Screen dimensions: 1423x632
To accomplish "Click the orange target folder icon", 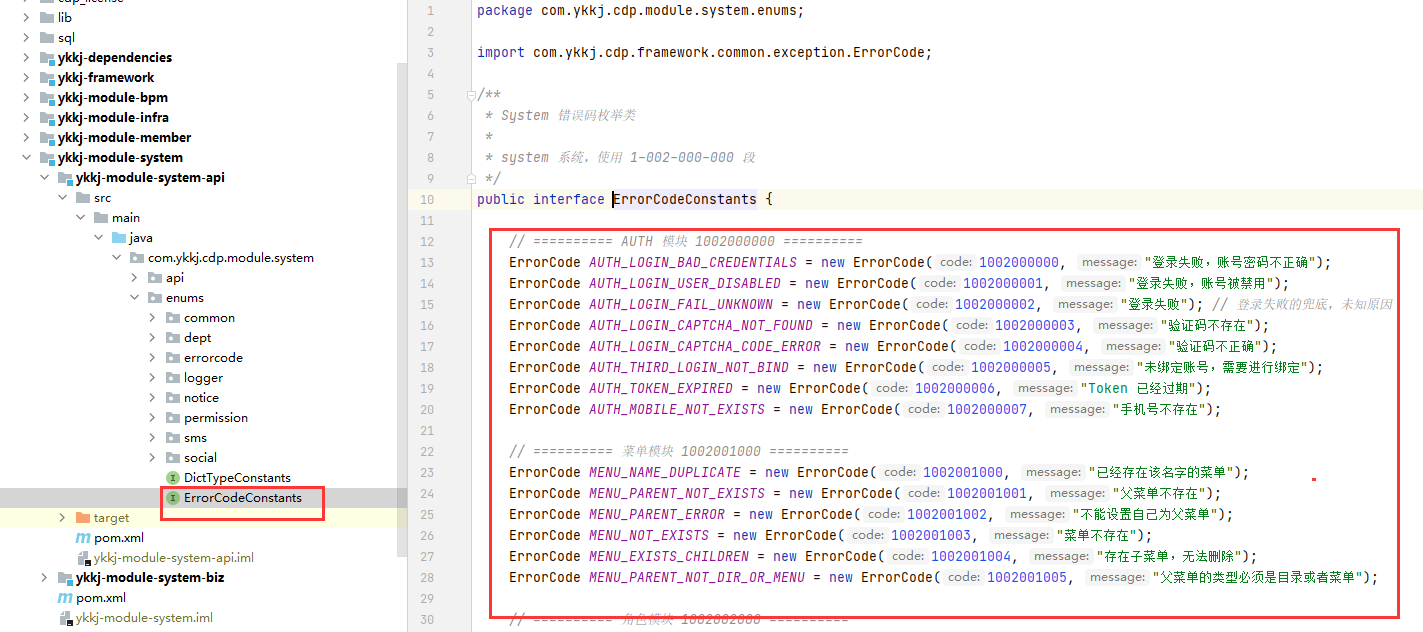I will coord(83,517).
